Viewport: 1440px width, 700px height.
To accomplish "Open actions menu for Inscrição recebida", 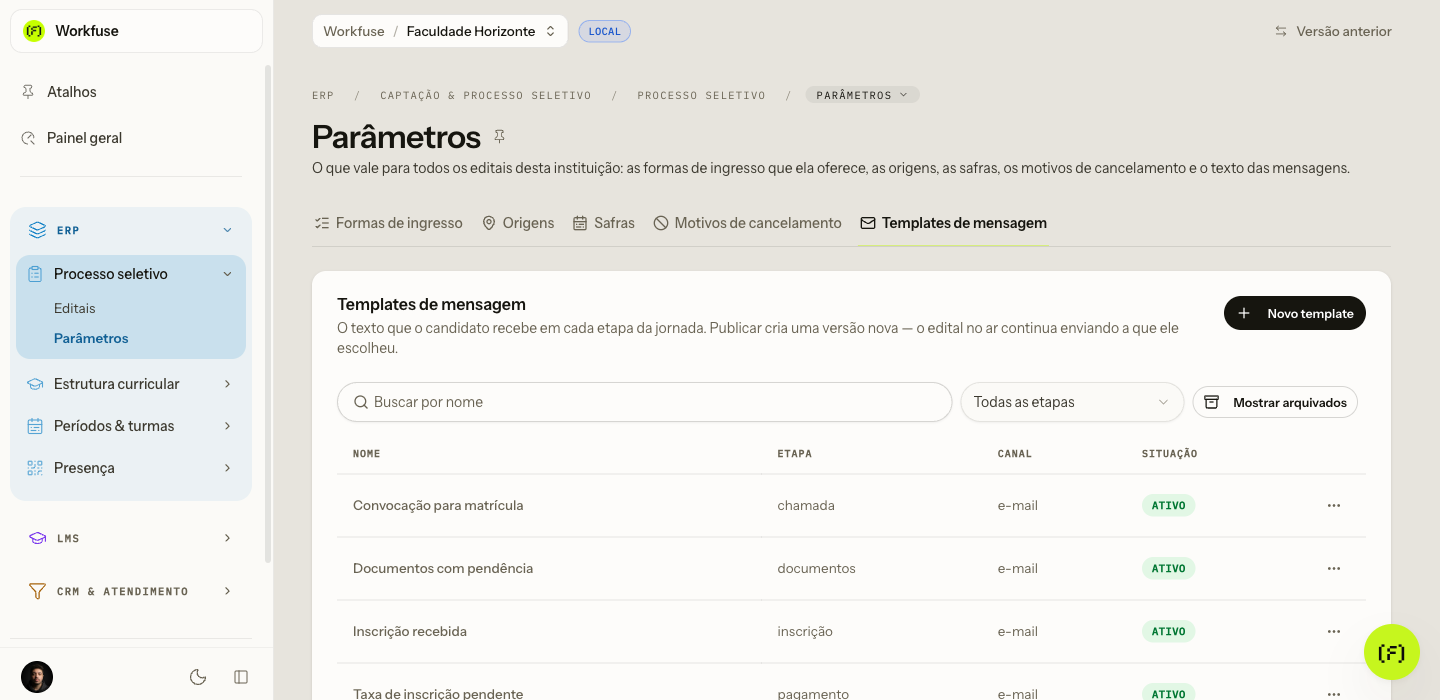I will coord(1333,632).
